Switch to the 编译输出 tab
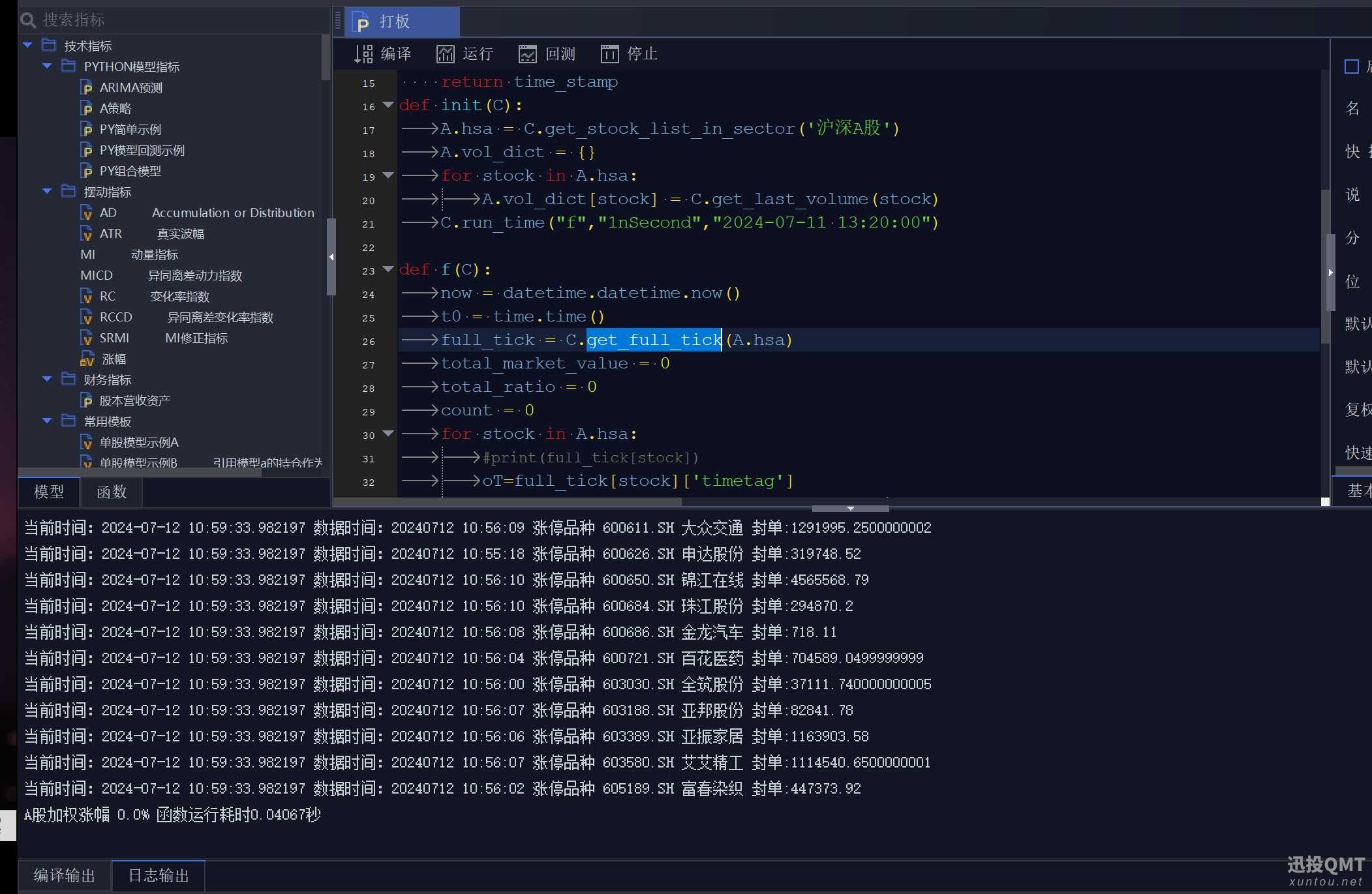The height and width of the screenshot is (894, 1372). tap(64, 875)
